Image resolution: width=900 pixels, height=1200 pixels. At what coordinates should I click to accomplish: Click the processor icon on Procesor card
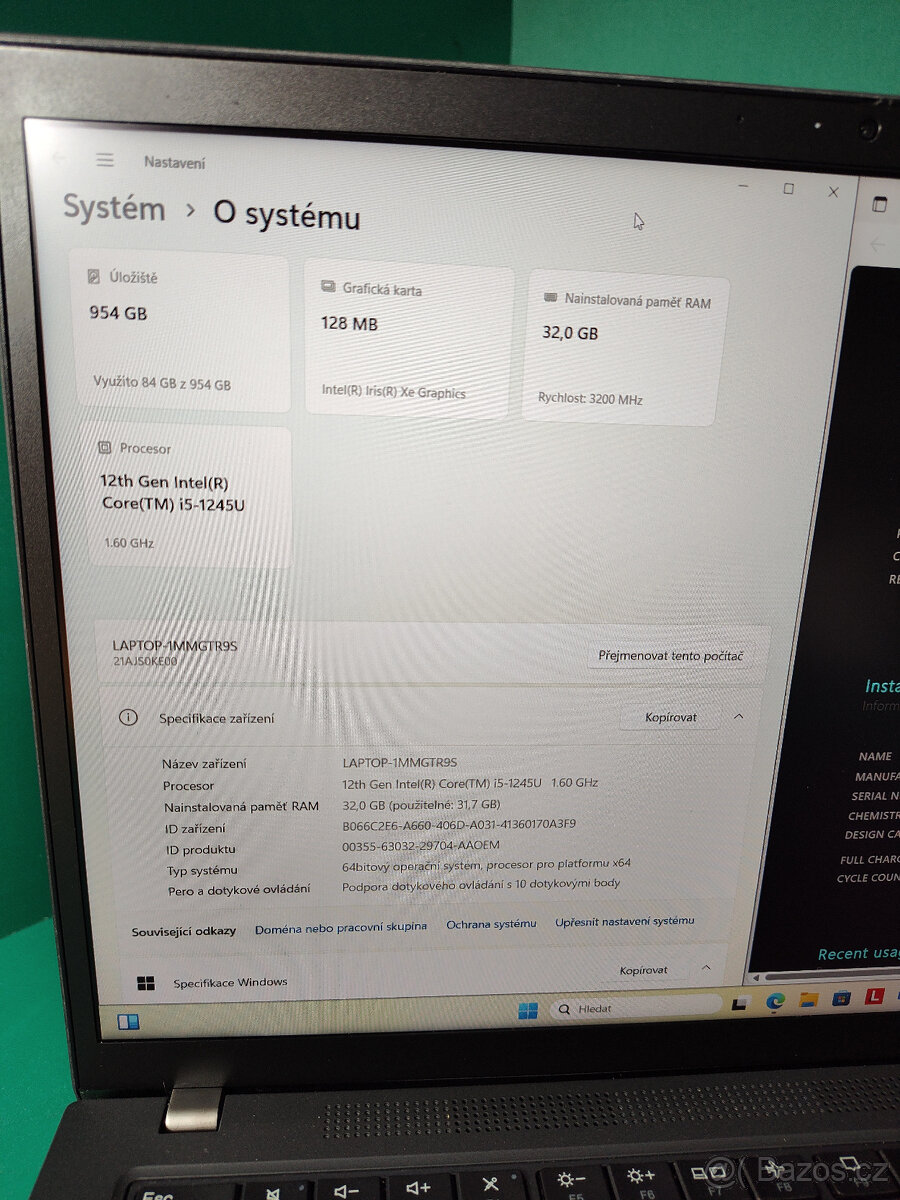(103, 448)
